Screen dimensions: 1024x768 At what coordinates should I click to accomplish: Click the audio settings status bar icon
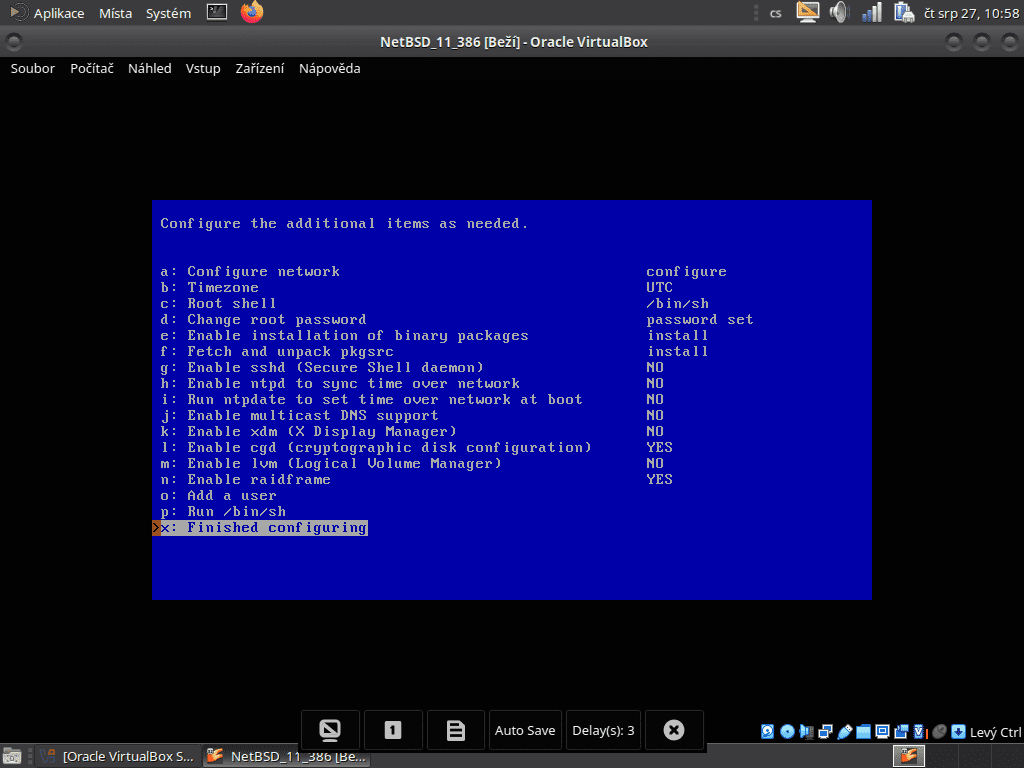[x=807, y=731]
